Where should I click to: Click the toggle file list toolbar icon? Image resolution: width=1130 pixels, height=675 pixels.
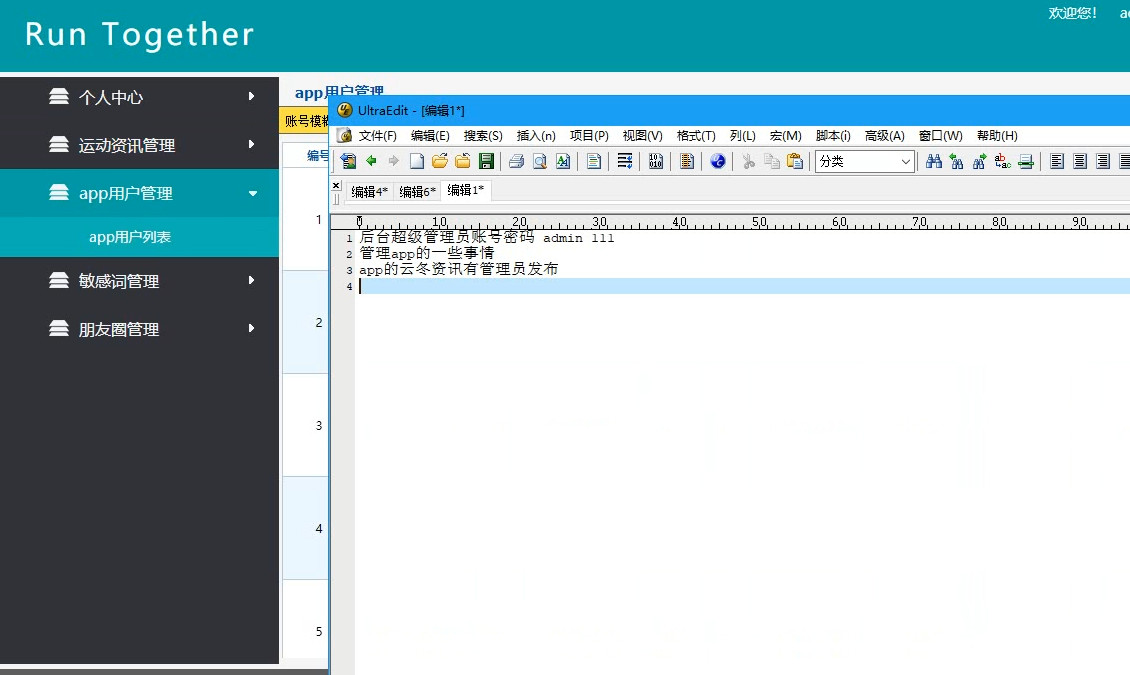(348, 161)
